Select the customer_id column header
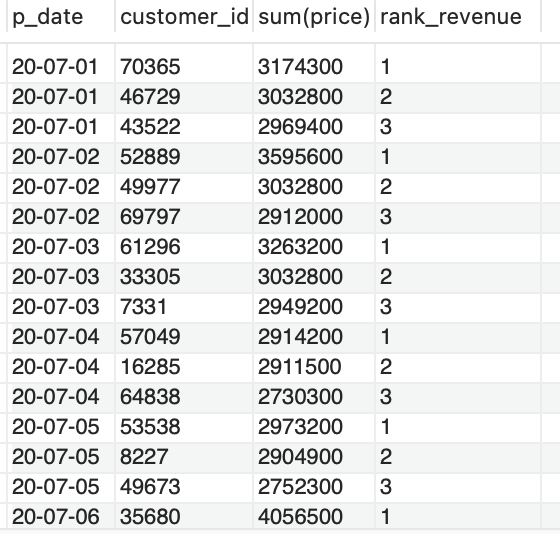The height and width of the screenshot is (534, 560). point(184,17)
